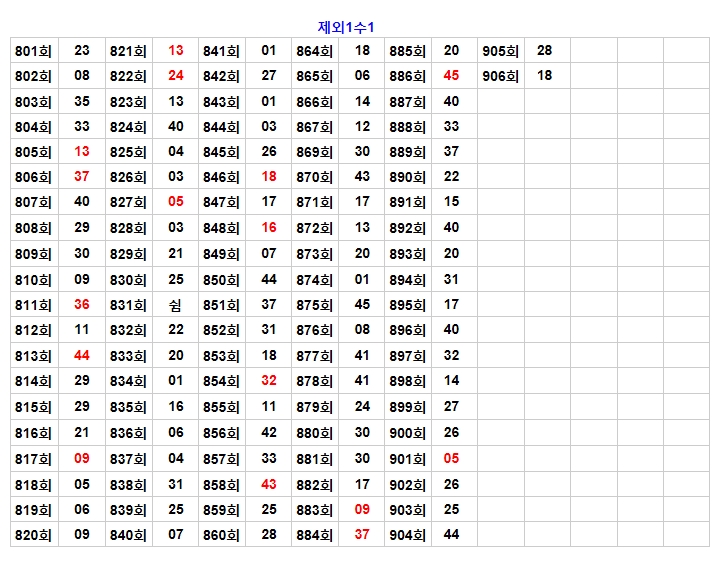The width and height of the screenshot is (728, 579).
Task: Click the 쉼 cell beside 831회
Action: (x=176, y=305)
